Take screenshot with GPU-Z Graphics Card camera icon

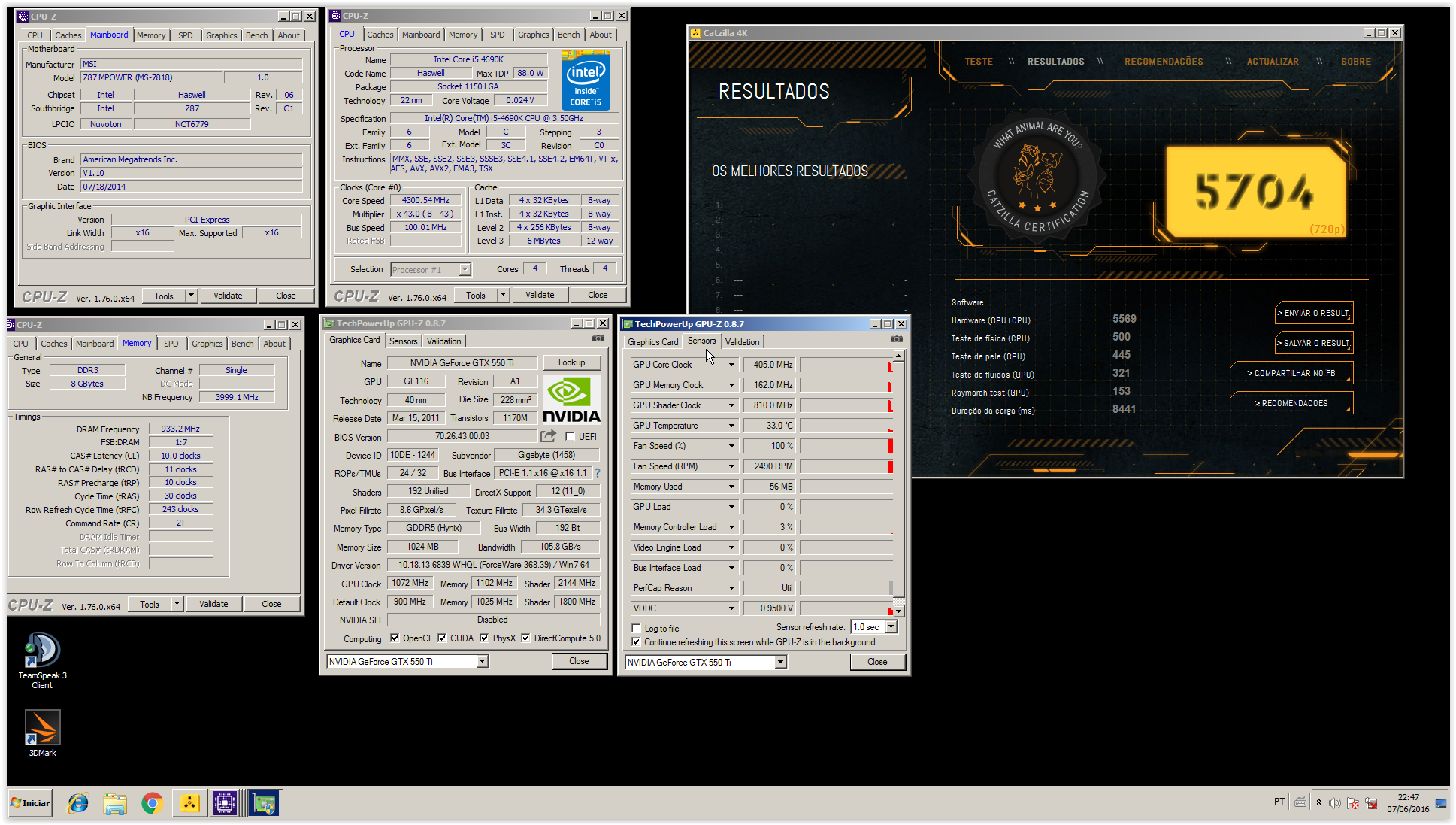point(598,339)
